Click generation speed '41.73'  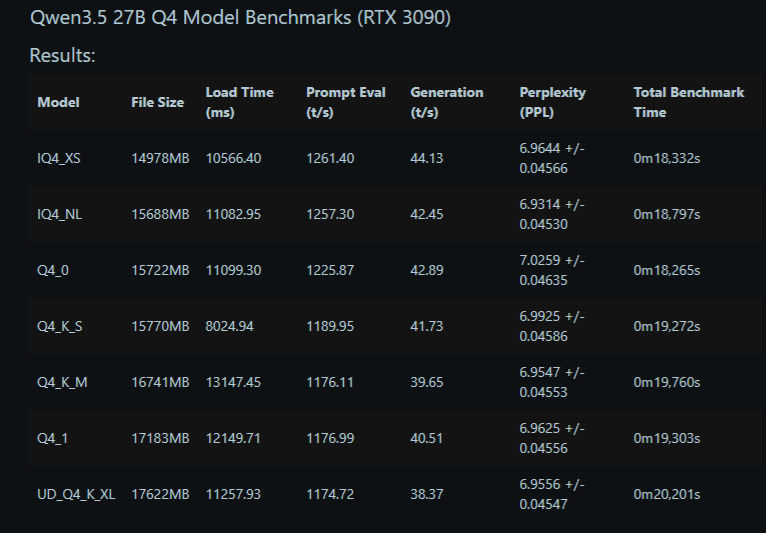point(426,326)
